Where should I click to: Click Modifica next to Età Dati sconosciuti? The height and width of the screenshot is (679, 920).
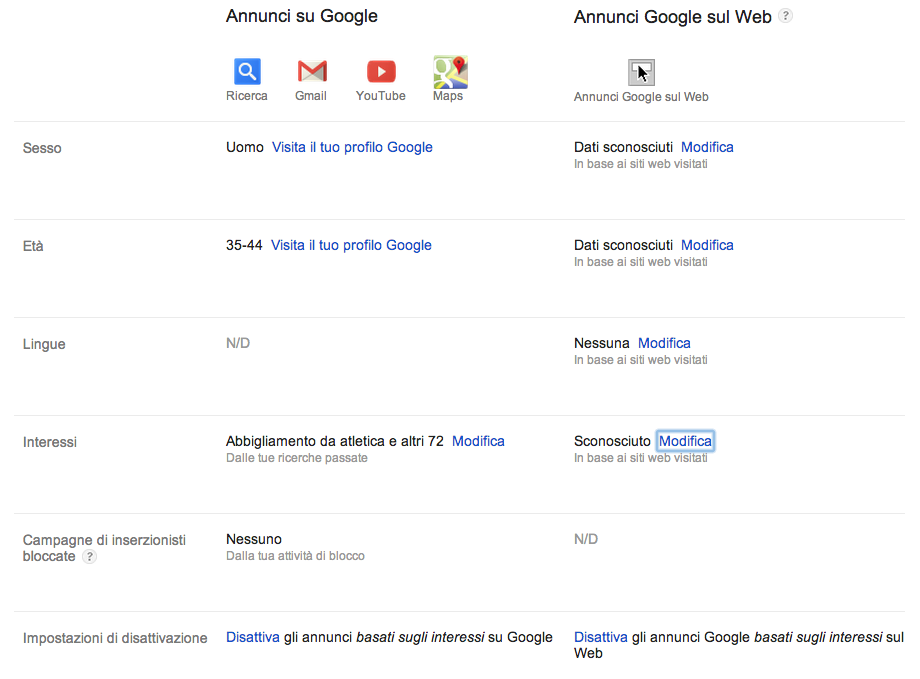tap(707, 245)
